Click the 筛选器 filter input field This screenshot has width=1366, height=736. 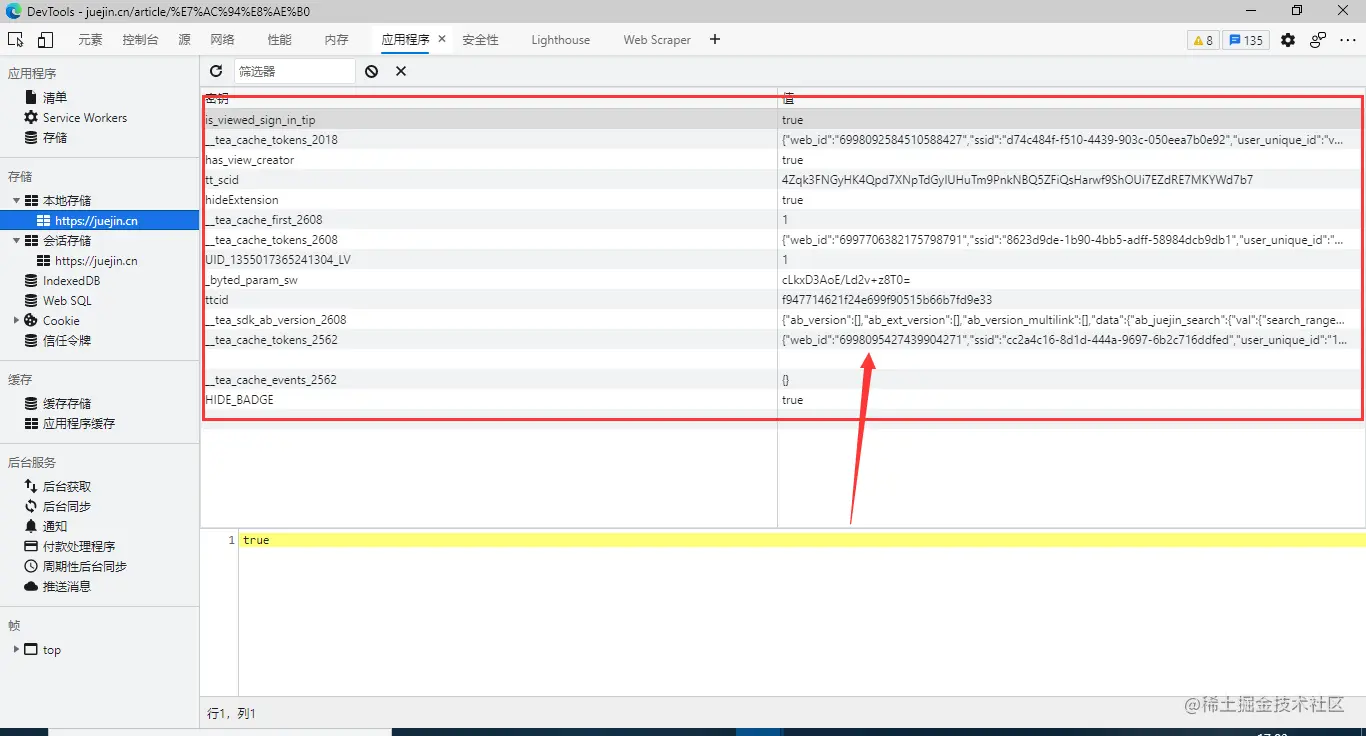295,71
